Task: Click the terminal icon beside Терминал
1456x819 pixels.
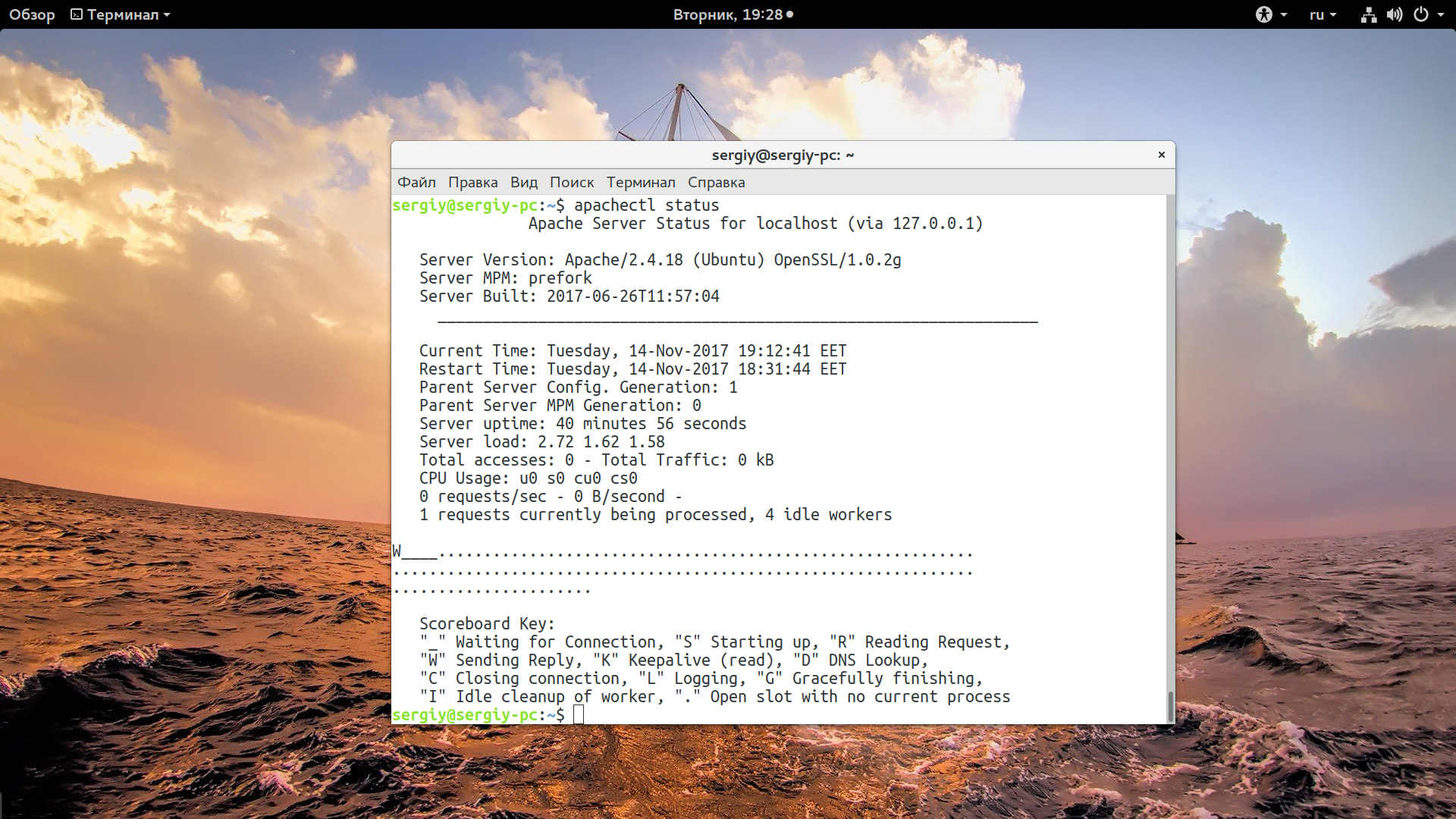Action: [x=77, y=14]
